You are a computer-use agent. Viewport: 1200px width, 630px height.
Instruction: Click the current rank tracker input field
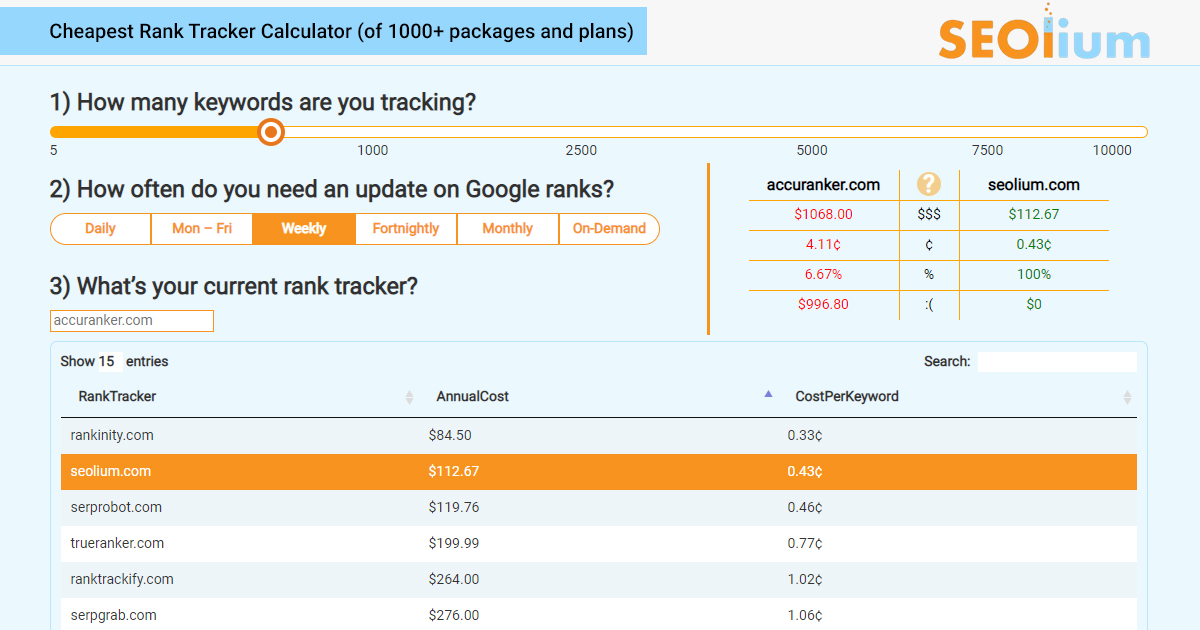[x=132, y=321]
